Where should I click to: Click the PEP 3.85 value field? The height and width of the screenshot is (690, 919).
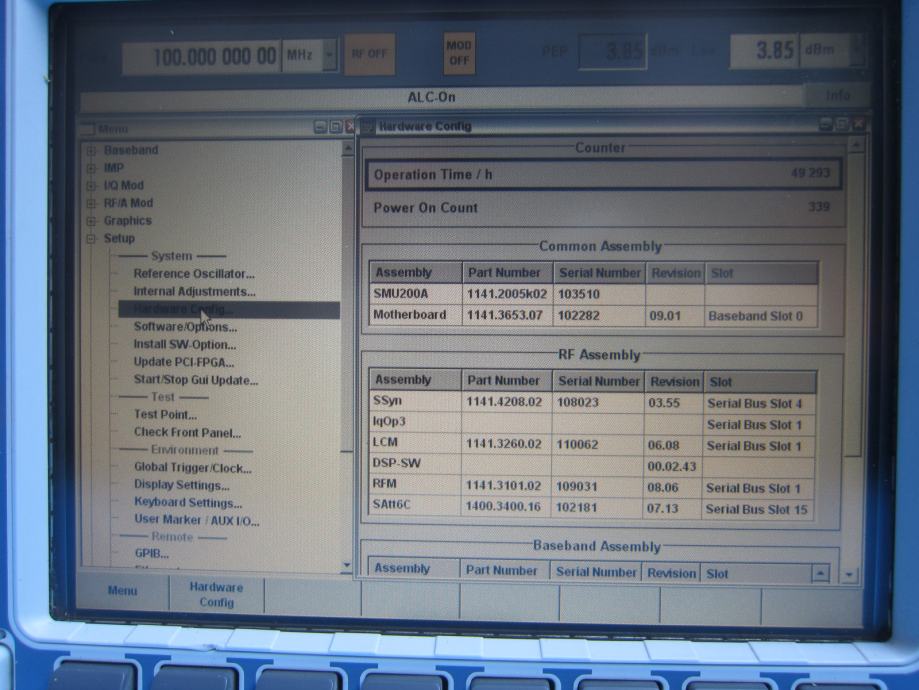click(612, 52)
